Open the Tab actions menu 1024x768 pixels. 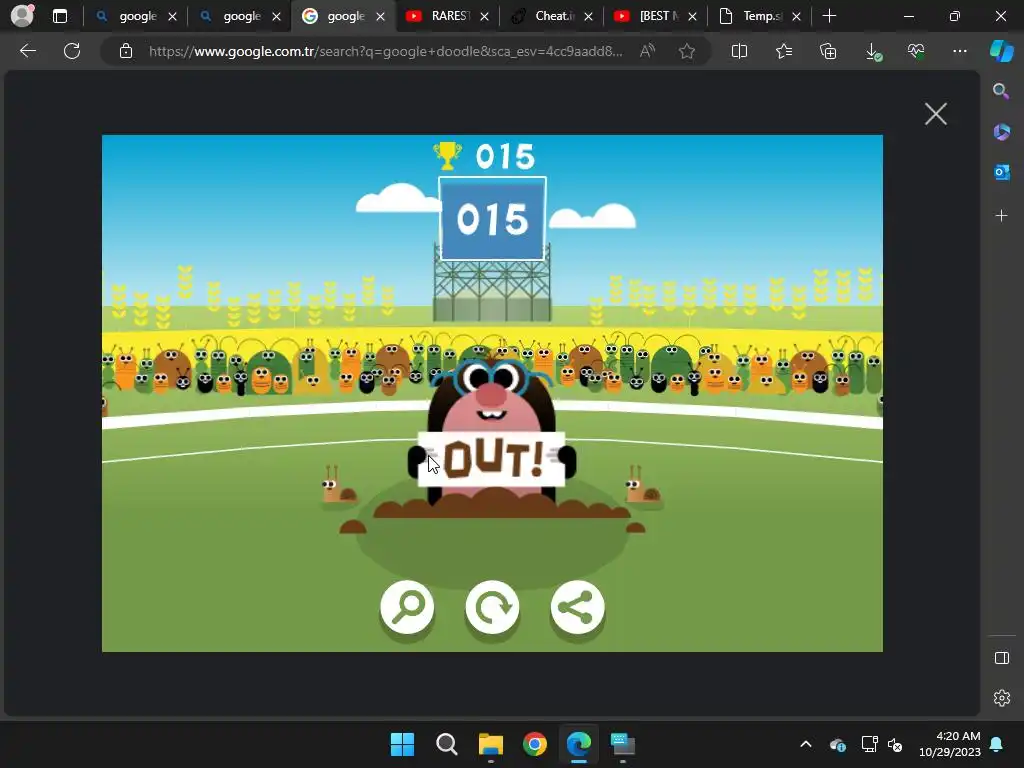pyautogui.click(x=59, y=16)
